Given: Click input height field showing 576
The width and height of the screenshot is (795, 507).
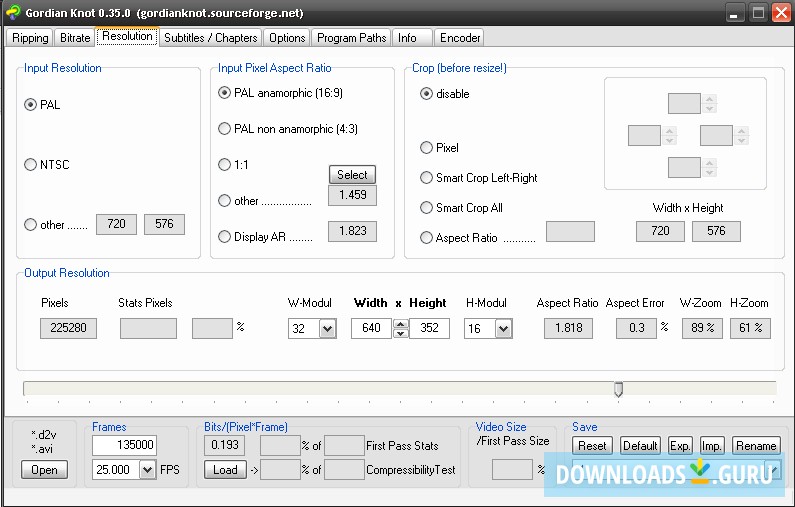Looking at the screenshot, I should click(x=164, y=224).
